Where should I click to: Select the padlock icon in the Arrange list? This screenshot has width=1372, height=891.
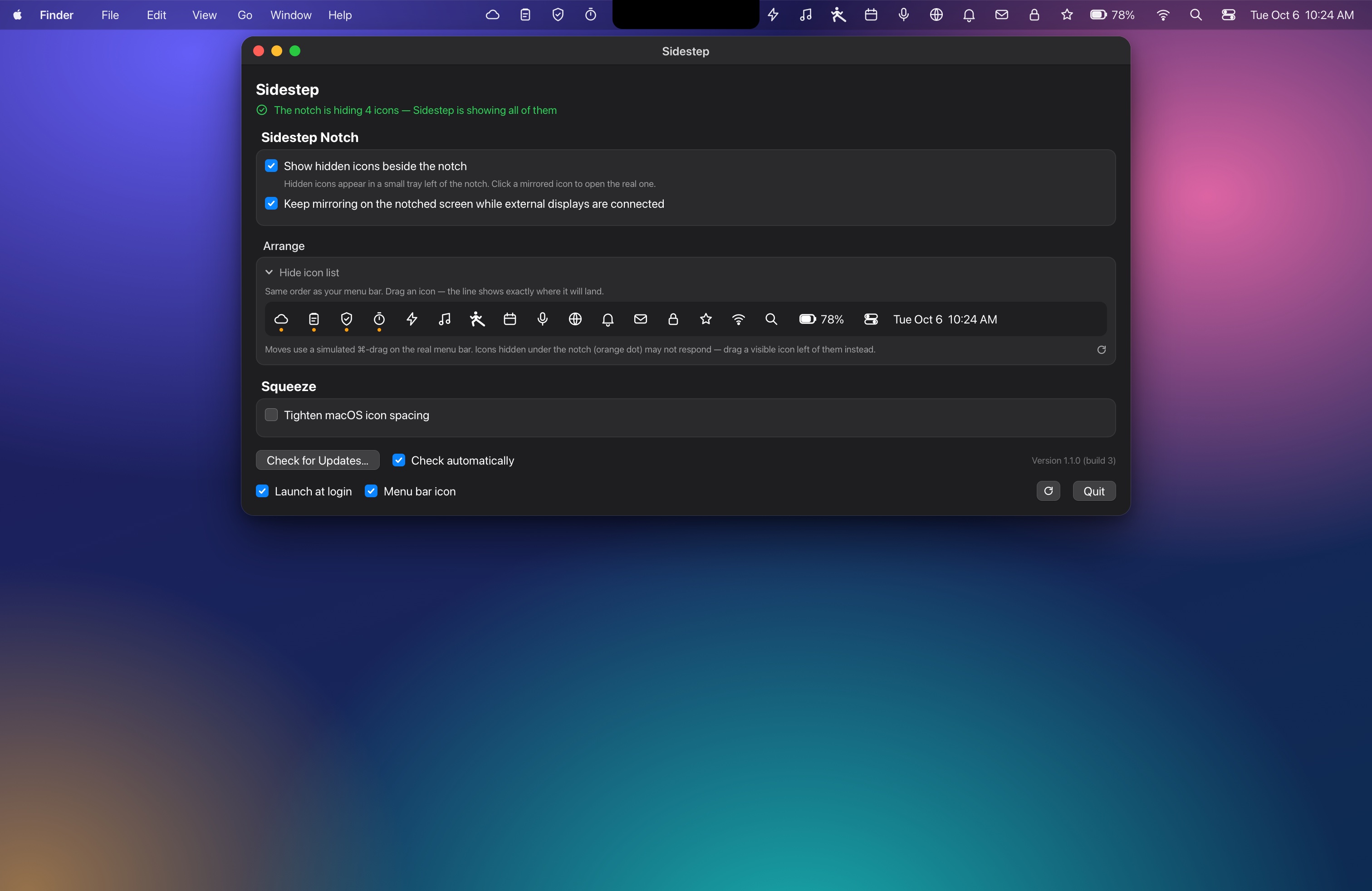[x=673, y=319]
